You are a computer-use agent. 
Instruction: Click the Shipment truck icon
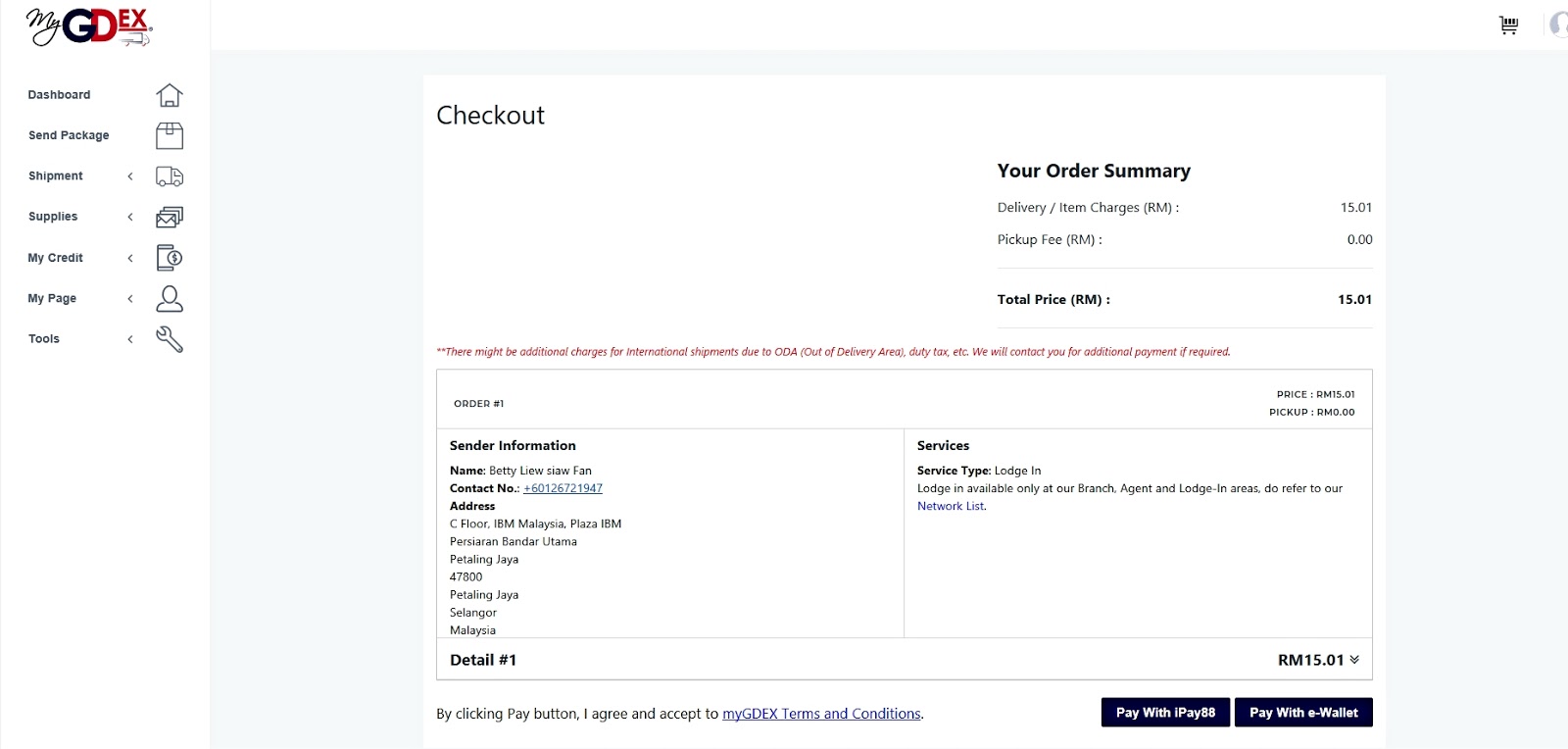tap(170, 176)
